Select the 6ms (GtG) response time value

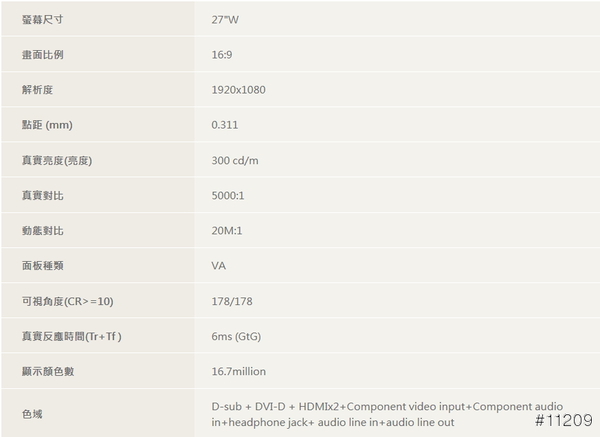click(x=238, y=336)
